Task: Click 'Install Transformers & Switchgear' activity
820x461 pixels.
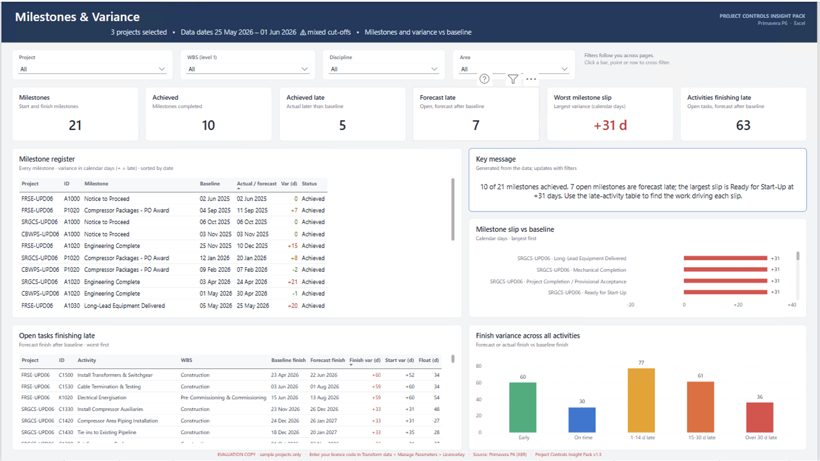Action: [x=115, y=375]
